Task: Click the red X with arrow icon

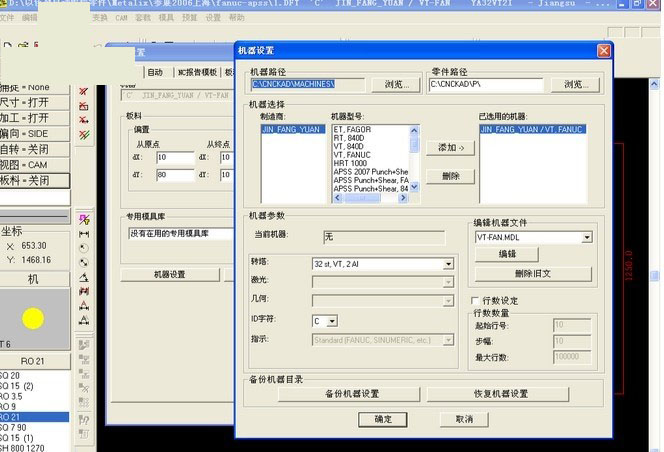Action: point(84,120)
